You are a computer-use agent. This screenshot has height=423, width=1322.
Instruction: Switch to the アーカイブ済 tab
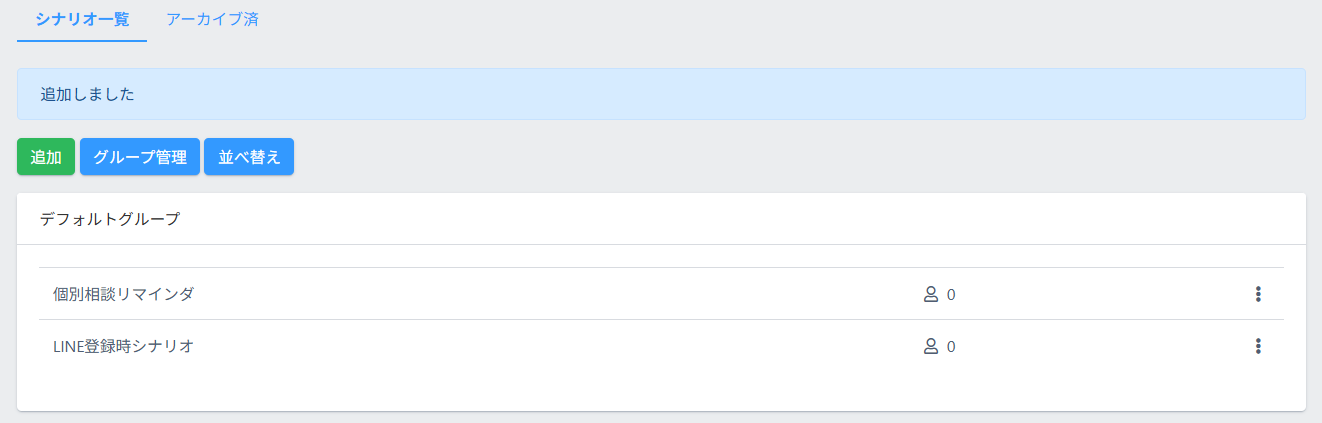point(212,19)
